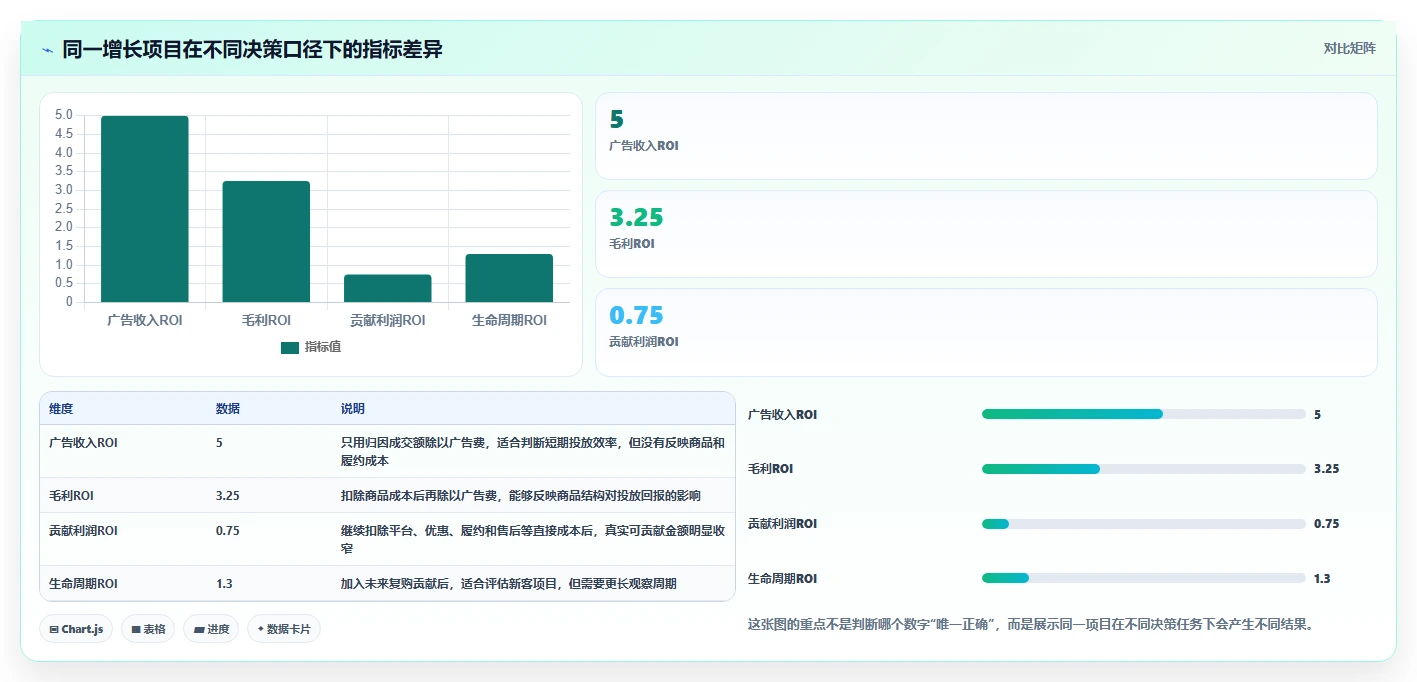1417x682 pixels.
Task: Click the table data value 3.25
Action: click(x=228, y=495)
